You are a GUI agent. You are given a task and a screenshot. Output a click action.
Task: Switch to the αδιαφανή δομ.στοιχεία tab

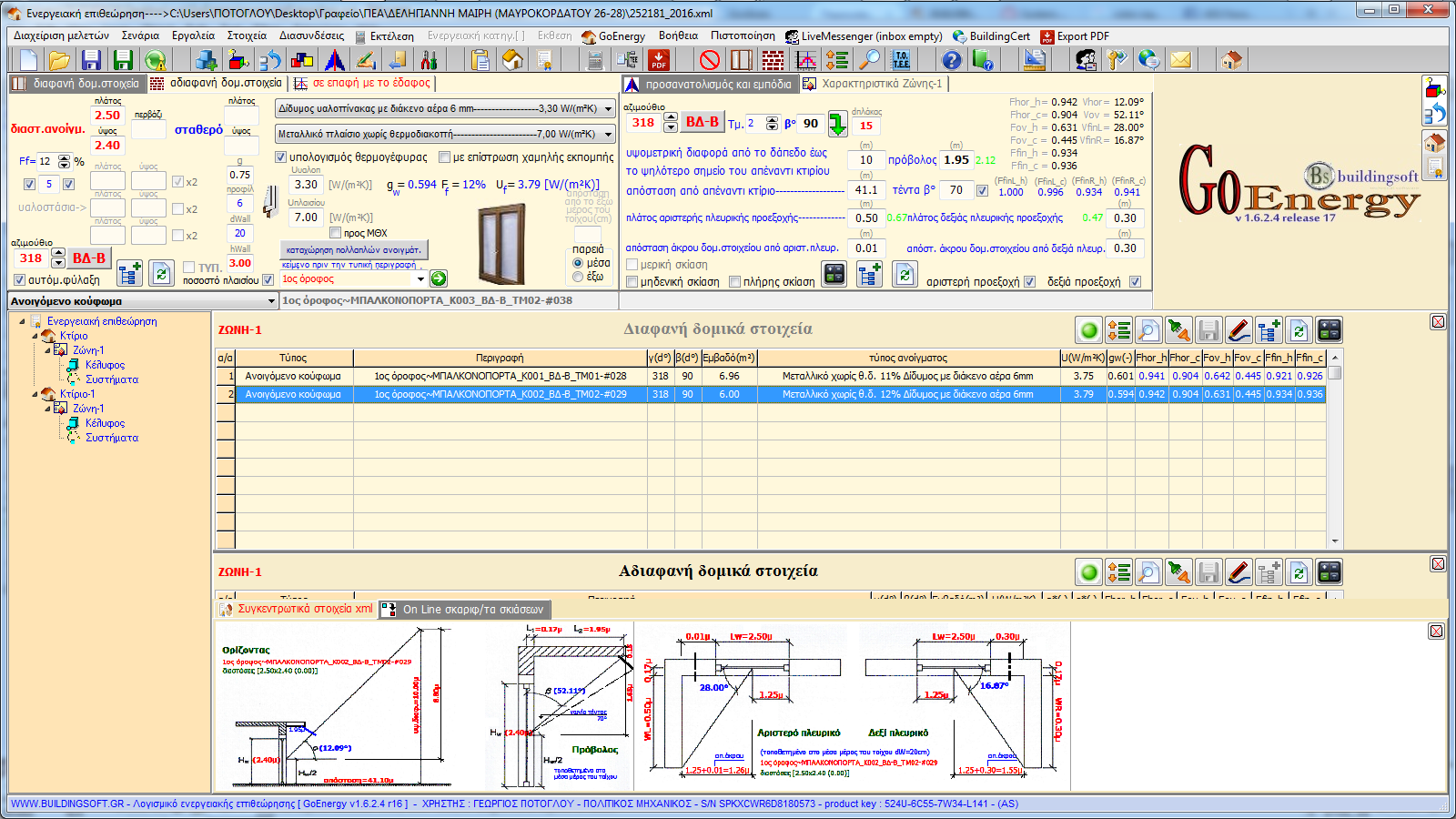(x=217, y=83)
